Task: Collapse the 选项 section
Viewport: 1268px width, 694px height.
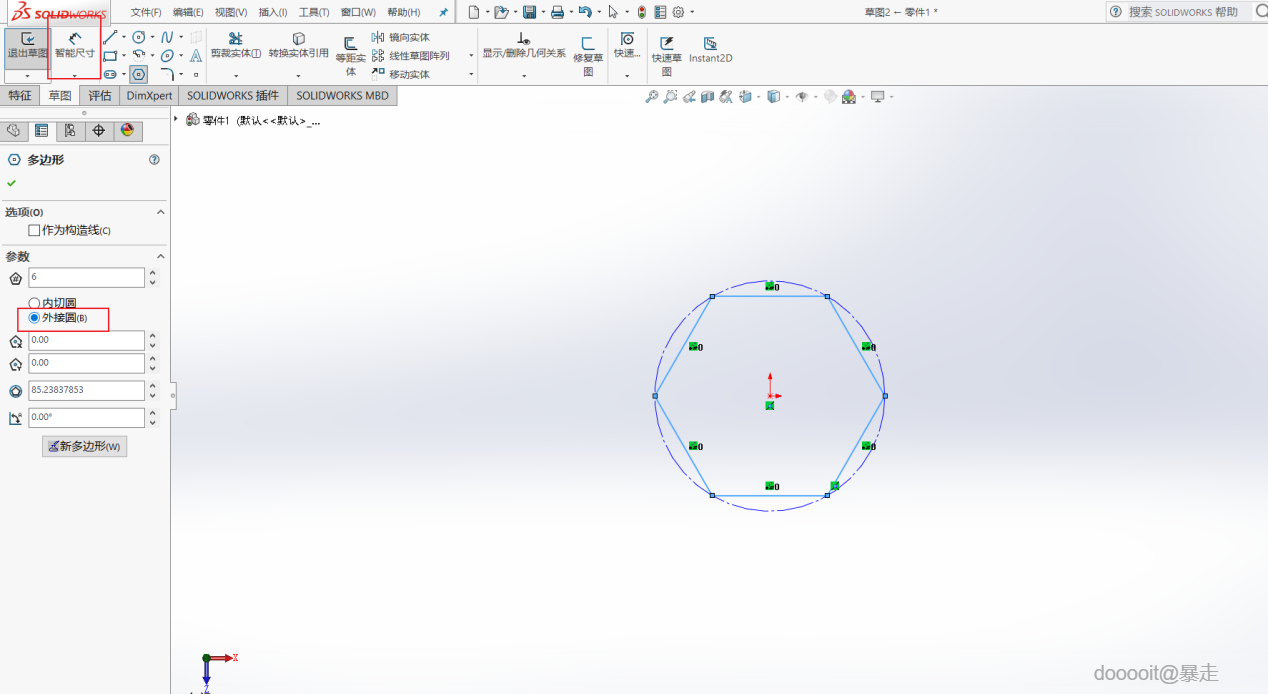Action: tap(161, 212)
